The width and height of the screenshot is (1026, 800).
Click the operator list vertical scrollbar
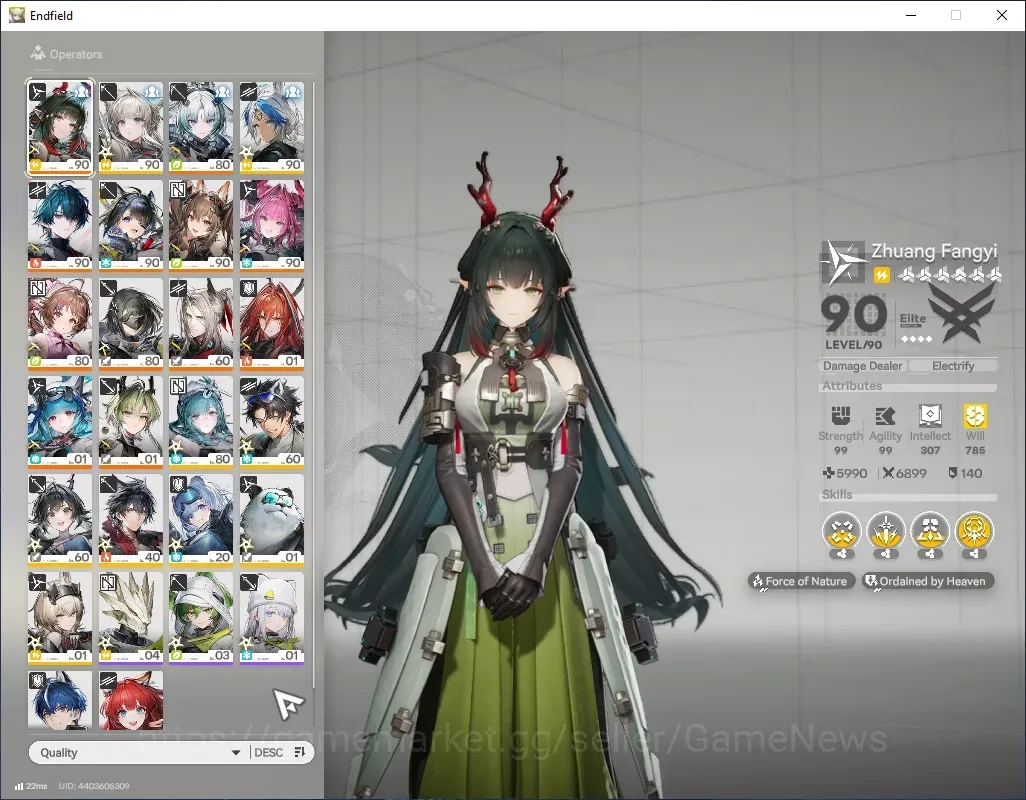point(313,385)
